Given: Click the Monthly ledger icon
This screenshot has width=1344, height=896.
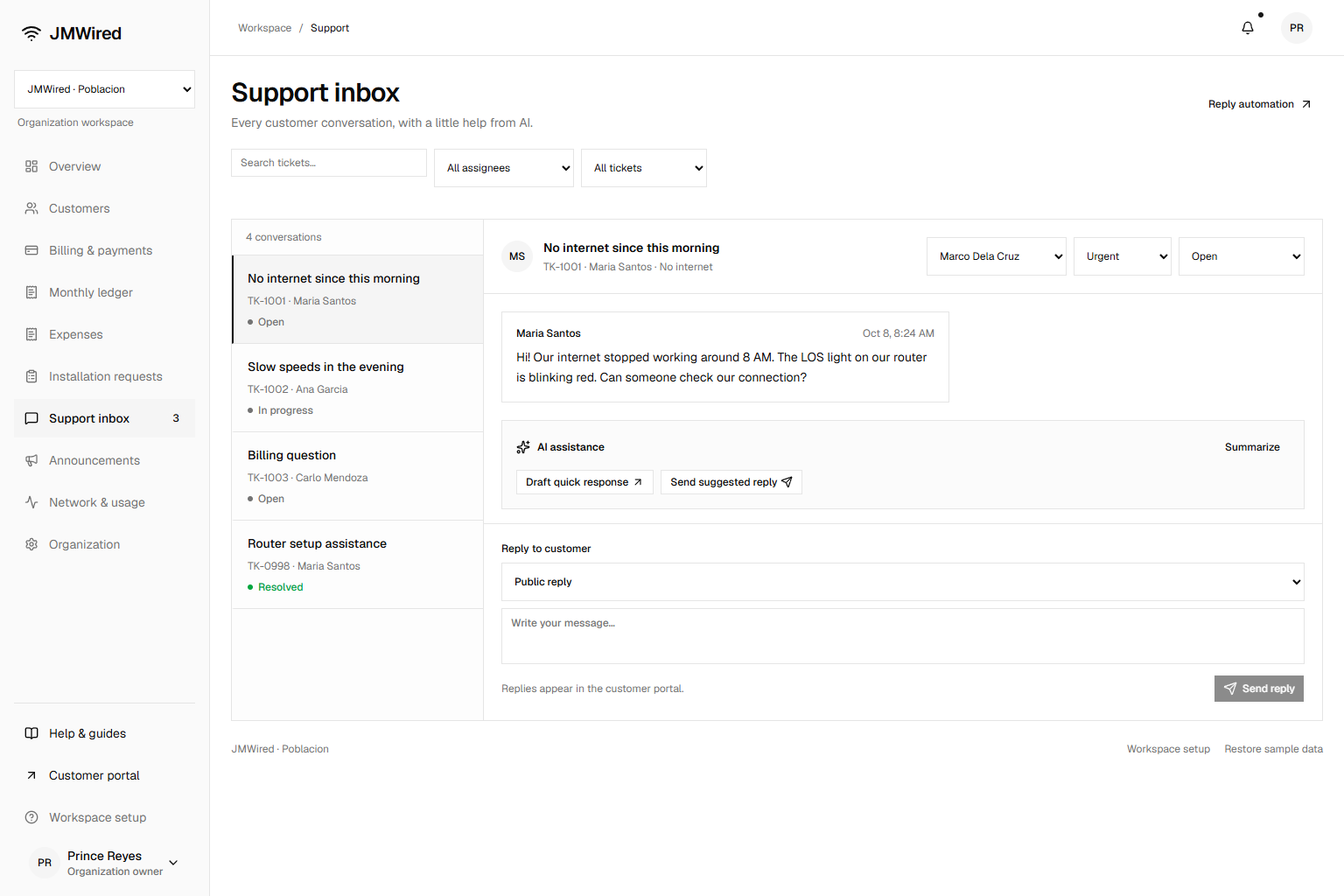Looking at the screenshot, I should tap(31, 292).
